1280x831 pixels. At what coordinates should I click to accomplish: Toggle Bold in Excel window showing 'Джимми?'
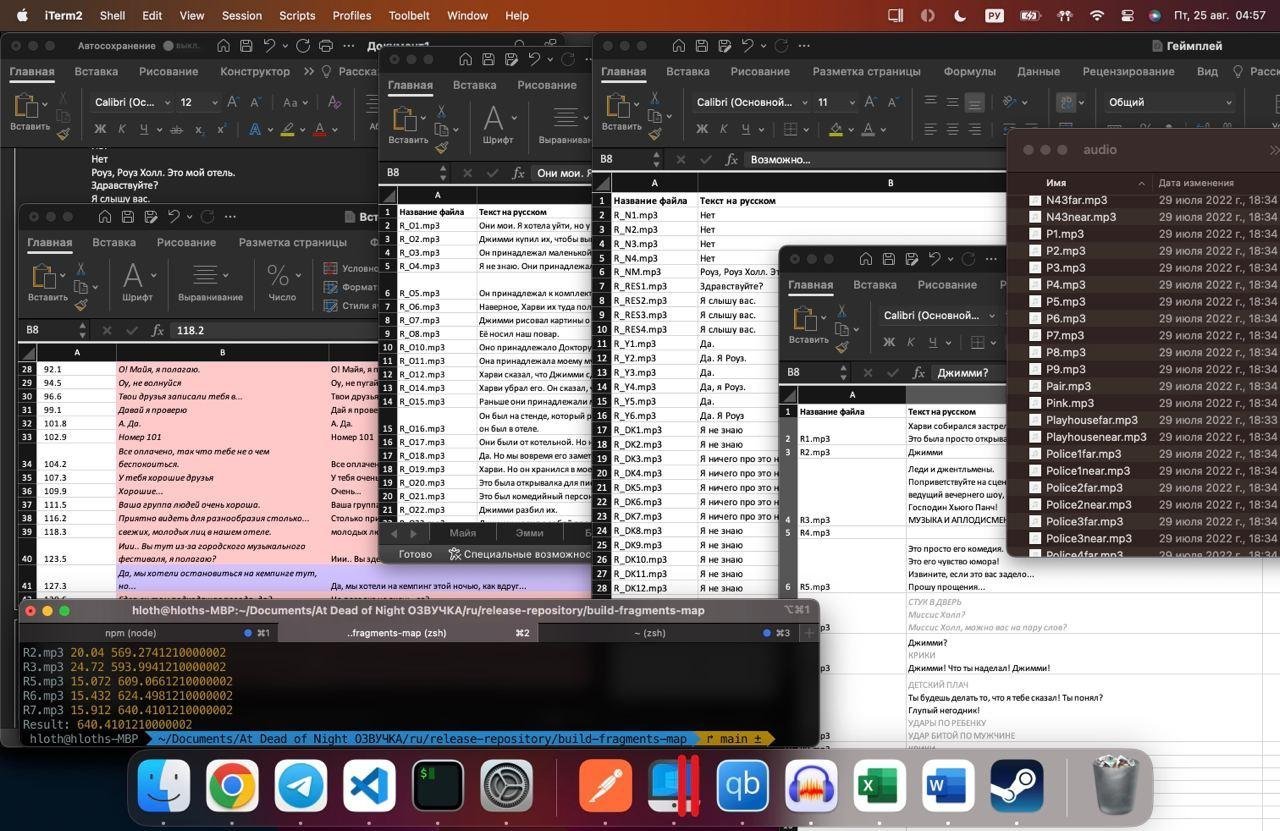point(889,342)
